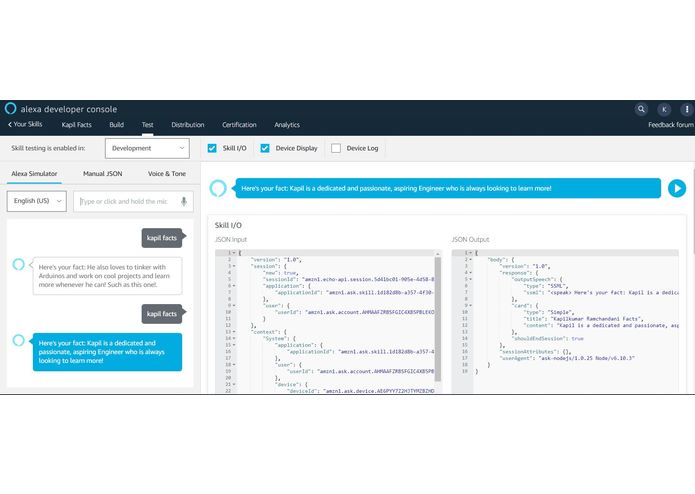Image resolution: width=695 pixels, height=494 pixels.
Task: Open the Analytics tab
Action: (x=287, y=125)
